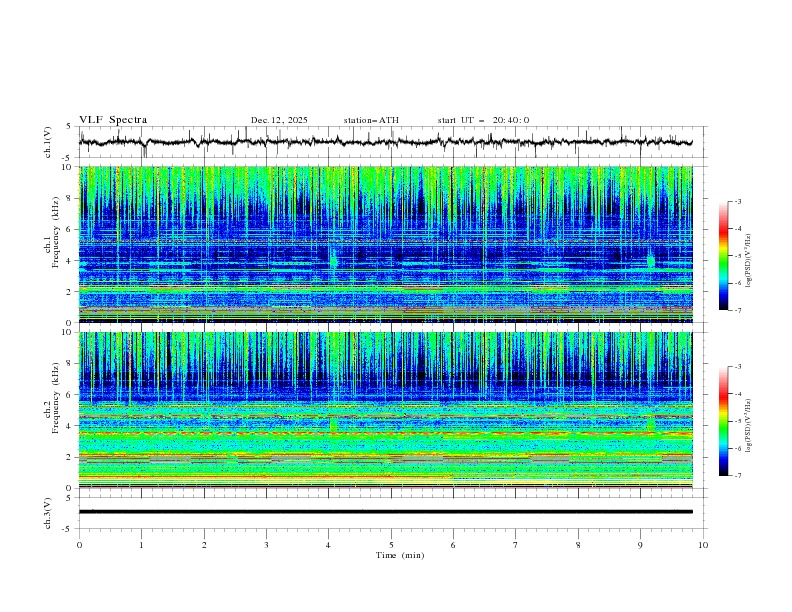Viewport: 792px width, 612px height.
Task: Click the "4" tick on the time axis
Action: click(328, 545)
